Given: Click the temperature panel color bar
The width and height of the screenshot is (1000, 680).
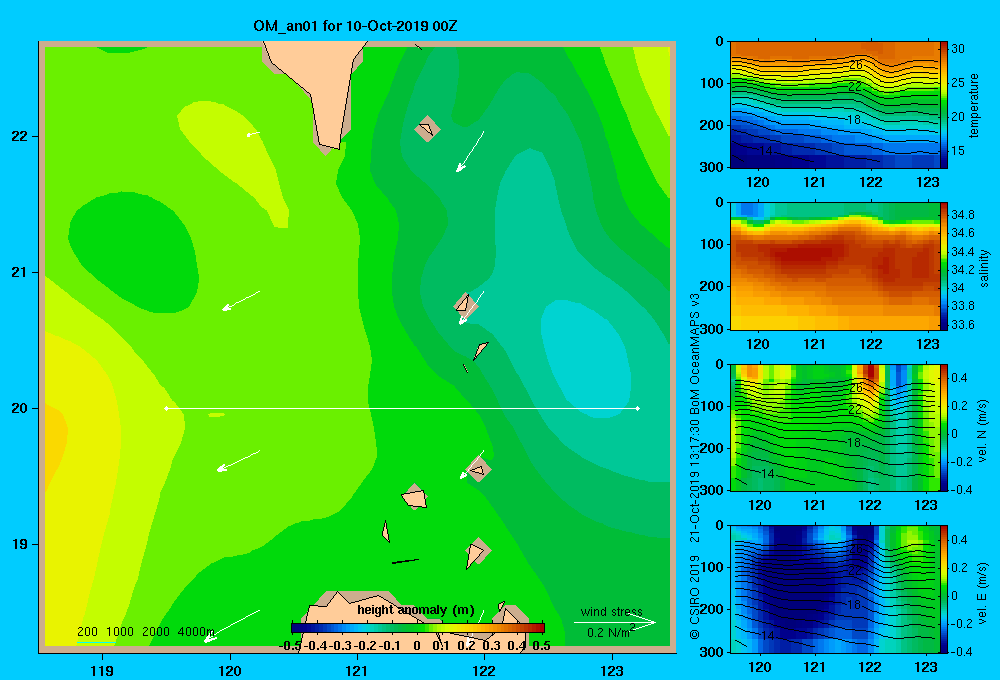Looking at the screenshot, I should (943, 105).
